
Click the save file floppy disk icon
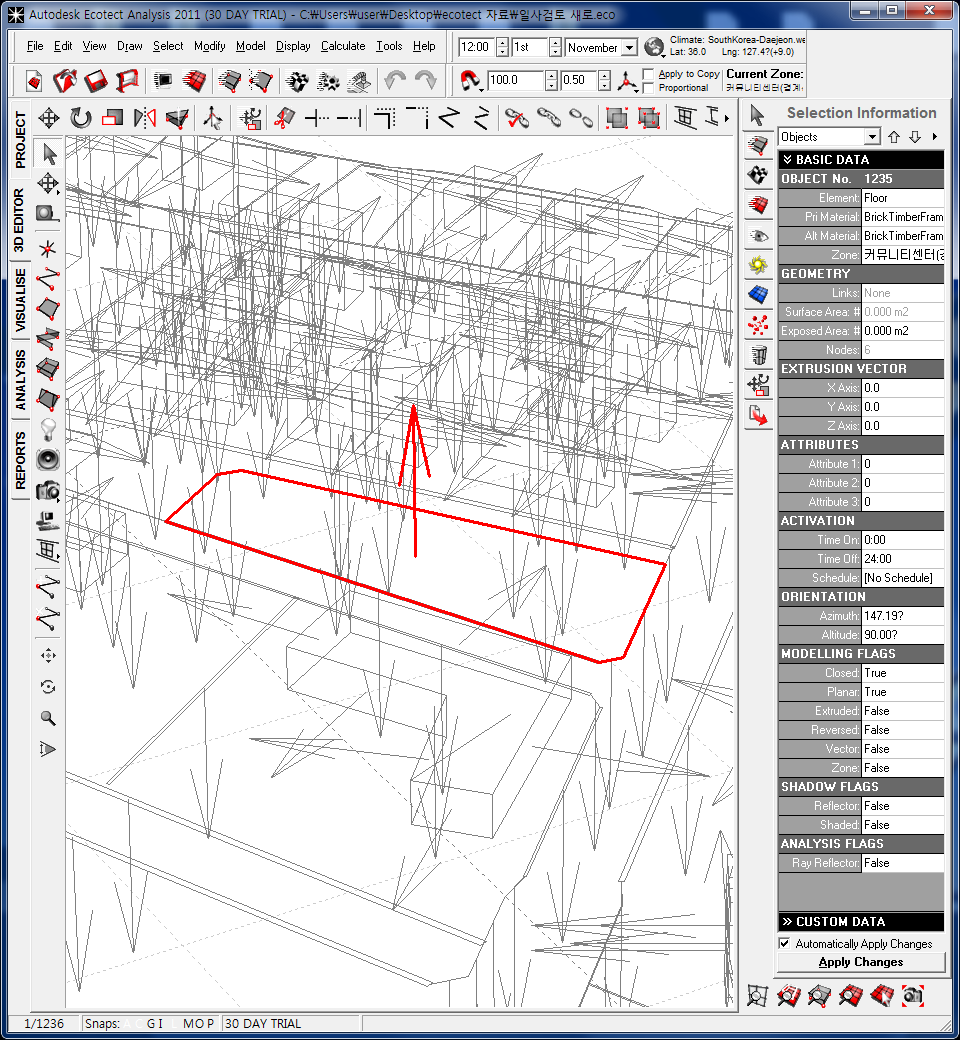tap(96, 80)
